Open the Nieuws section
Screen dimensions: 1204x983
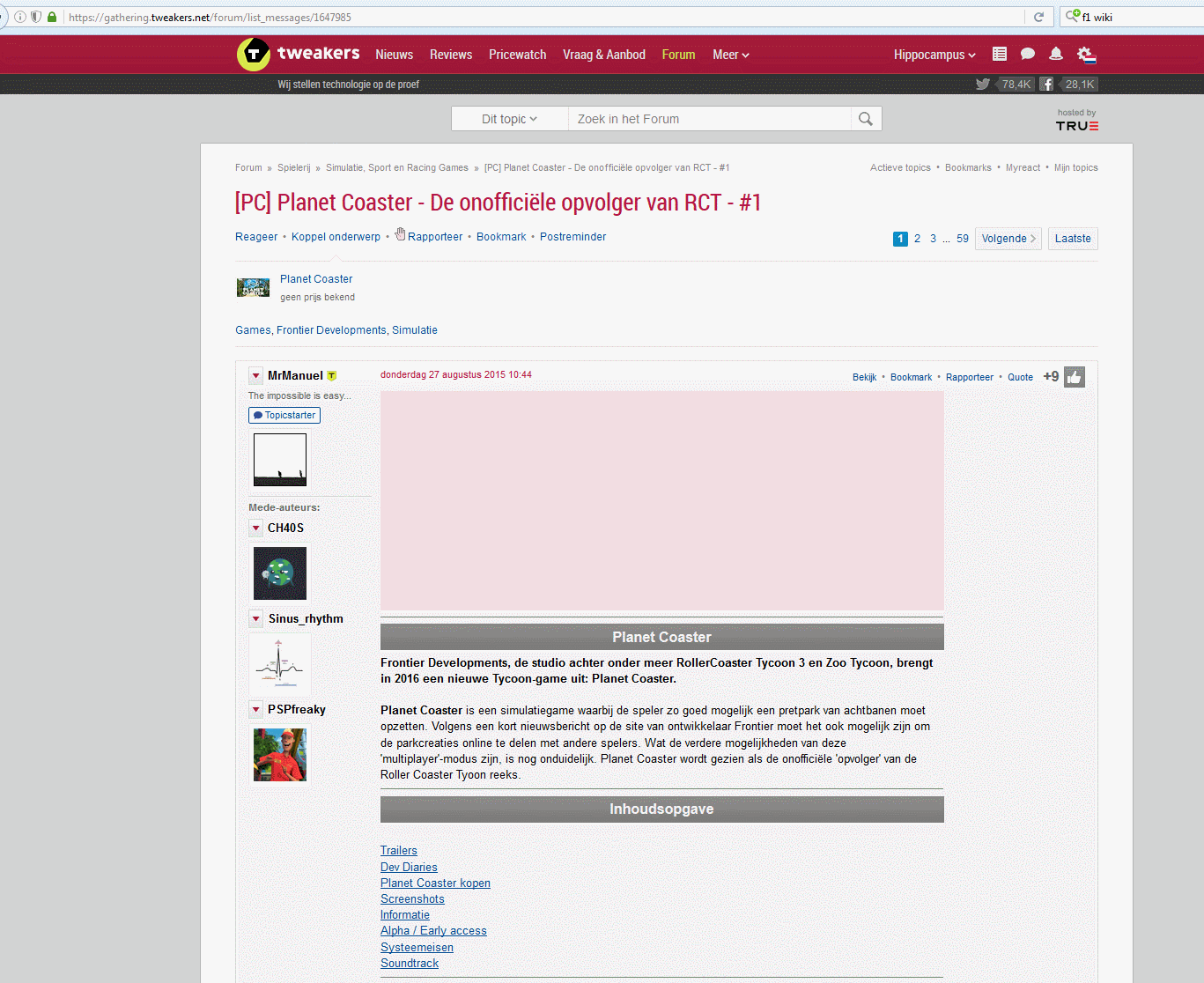click(394, 55)
